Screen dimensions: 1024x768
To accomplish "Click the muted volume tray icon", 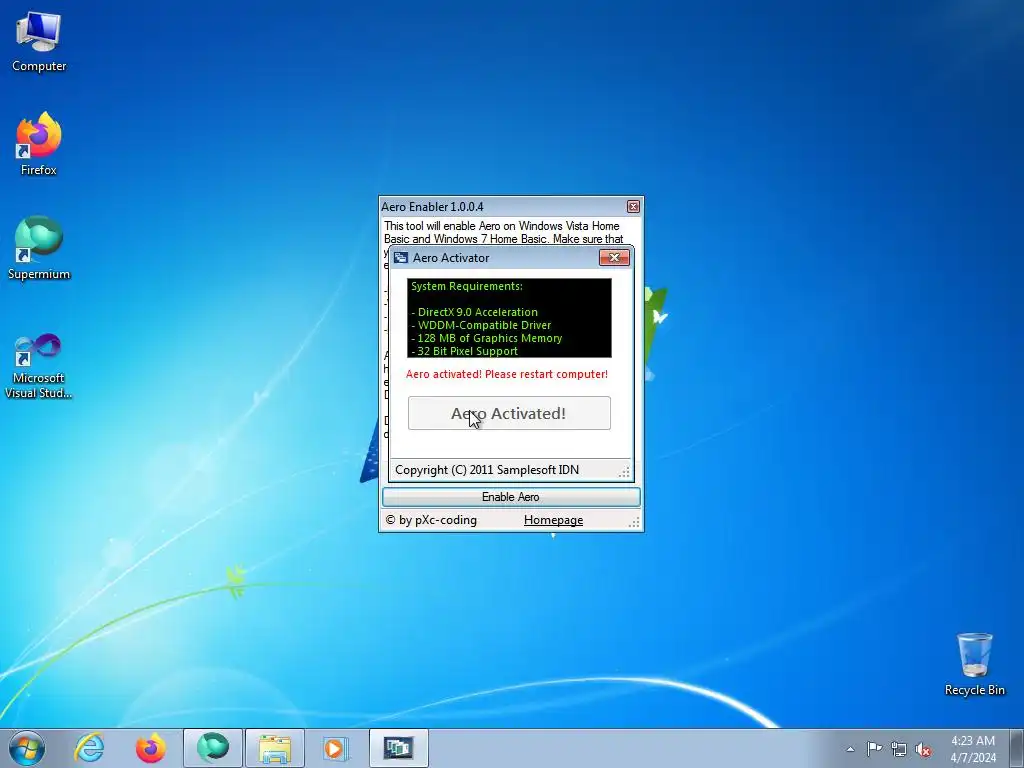I will [x=923, y=749].
